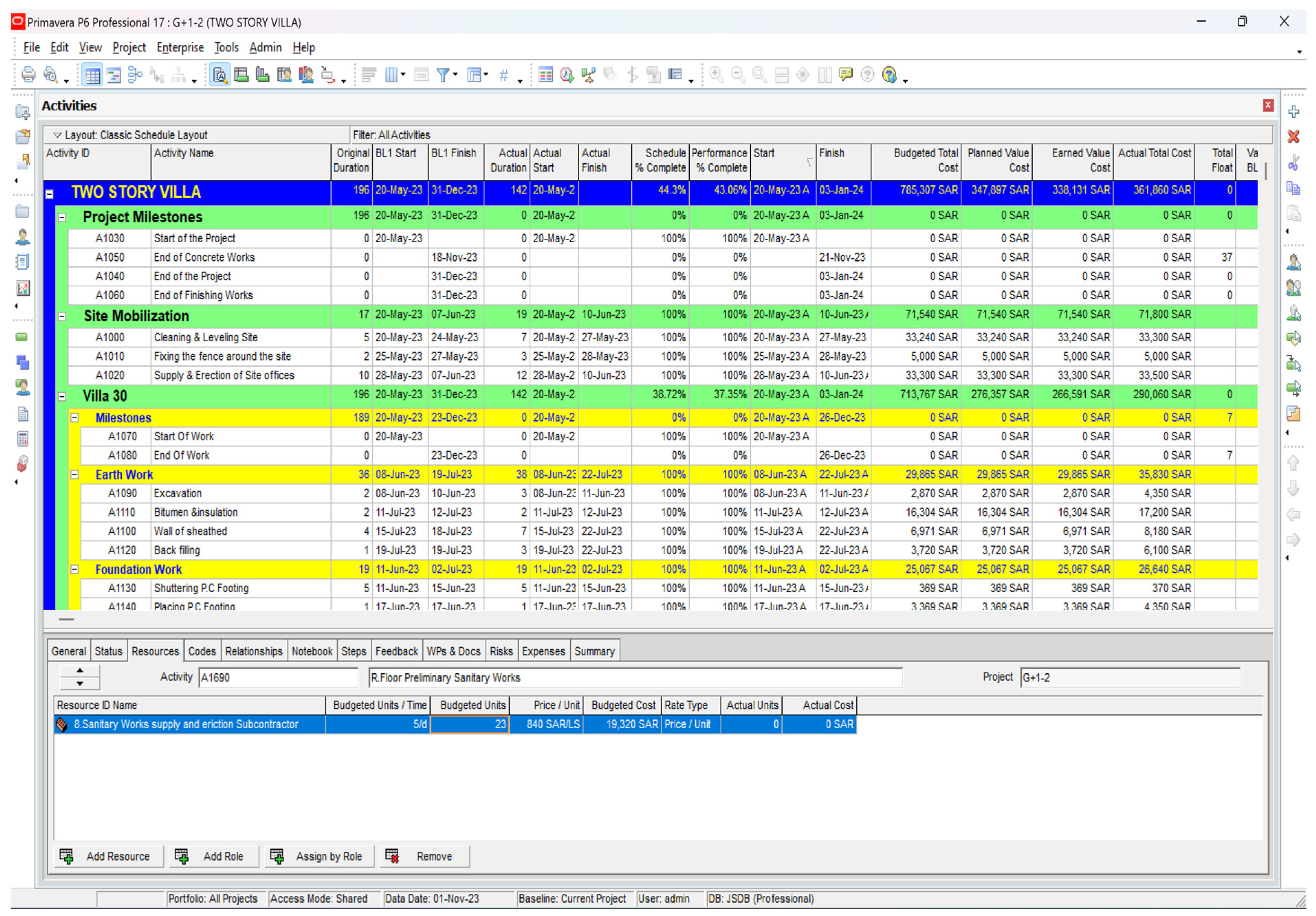
Task: Switch to the Relationships tab
Action: coord(253,651)
